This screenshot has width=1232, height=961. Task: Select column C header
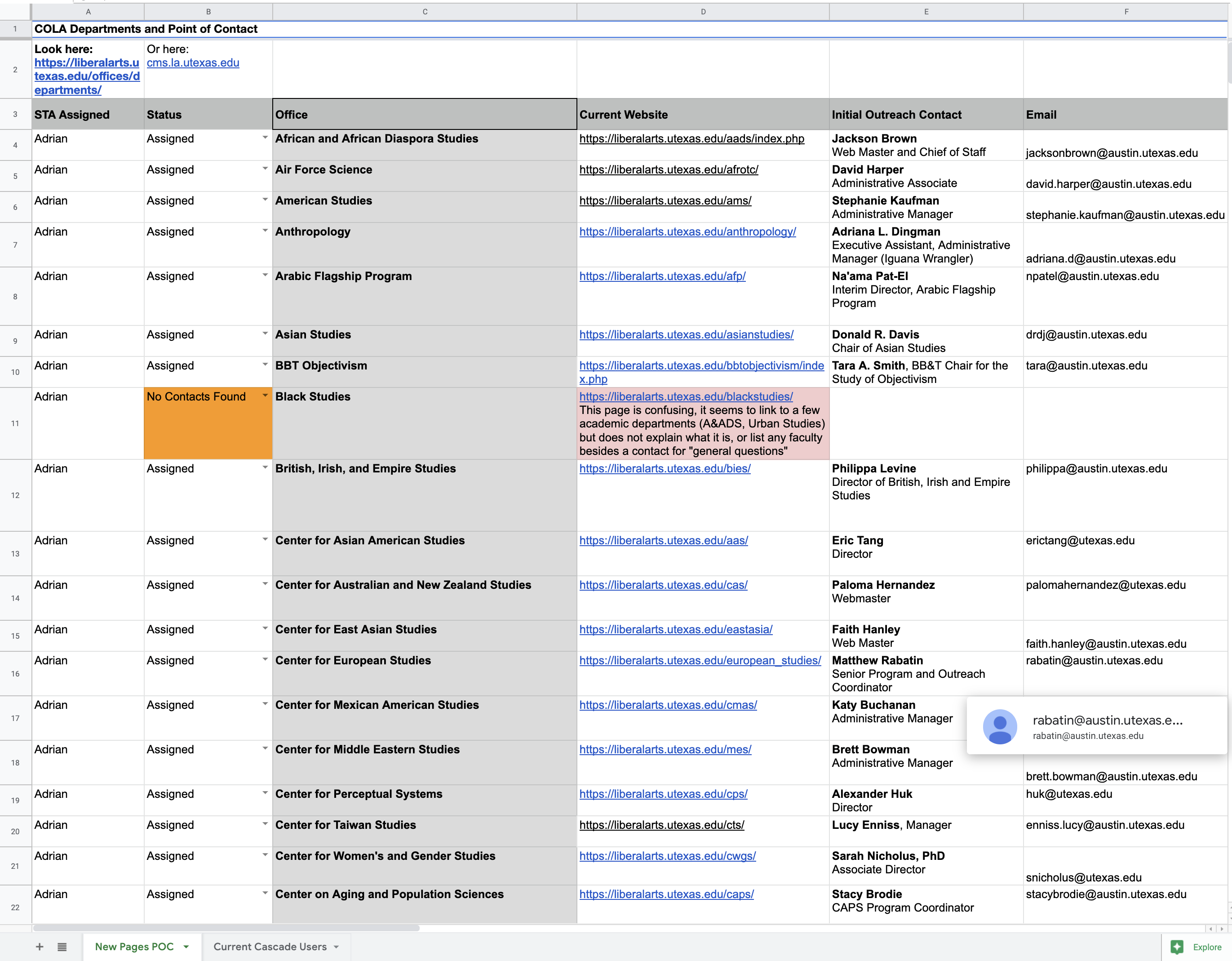[x=425, y=11]
